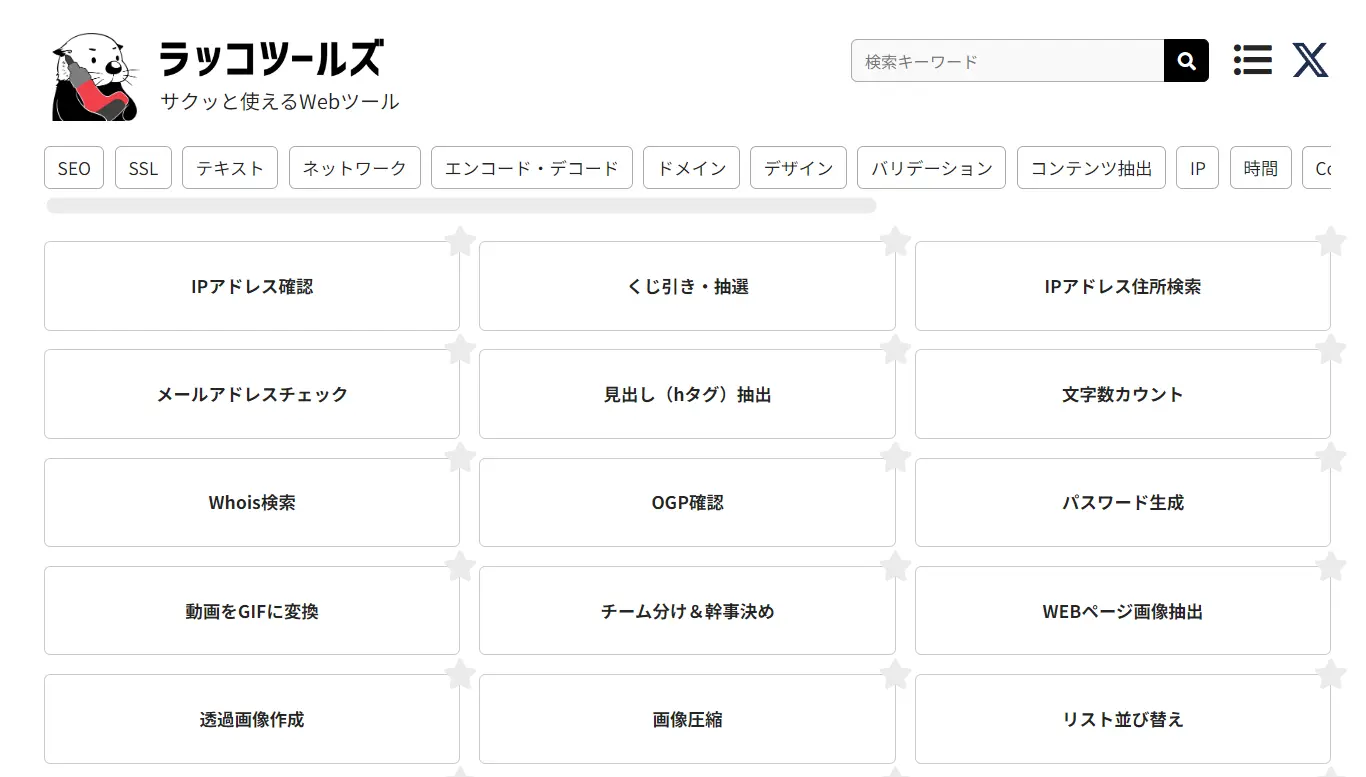This screenshot has width=1366, height=777.
Task: Select the ネットワーク category tab
Action: 354,168
